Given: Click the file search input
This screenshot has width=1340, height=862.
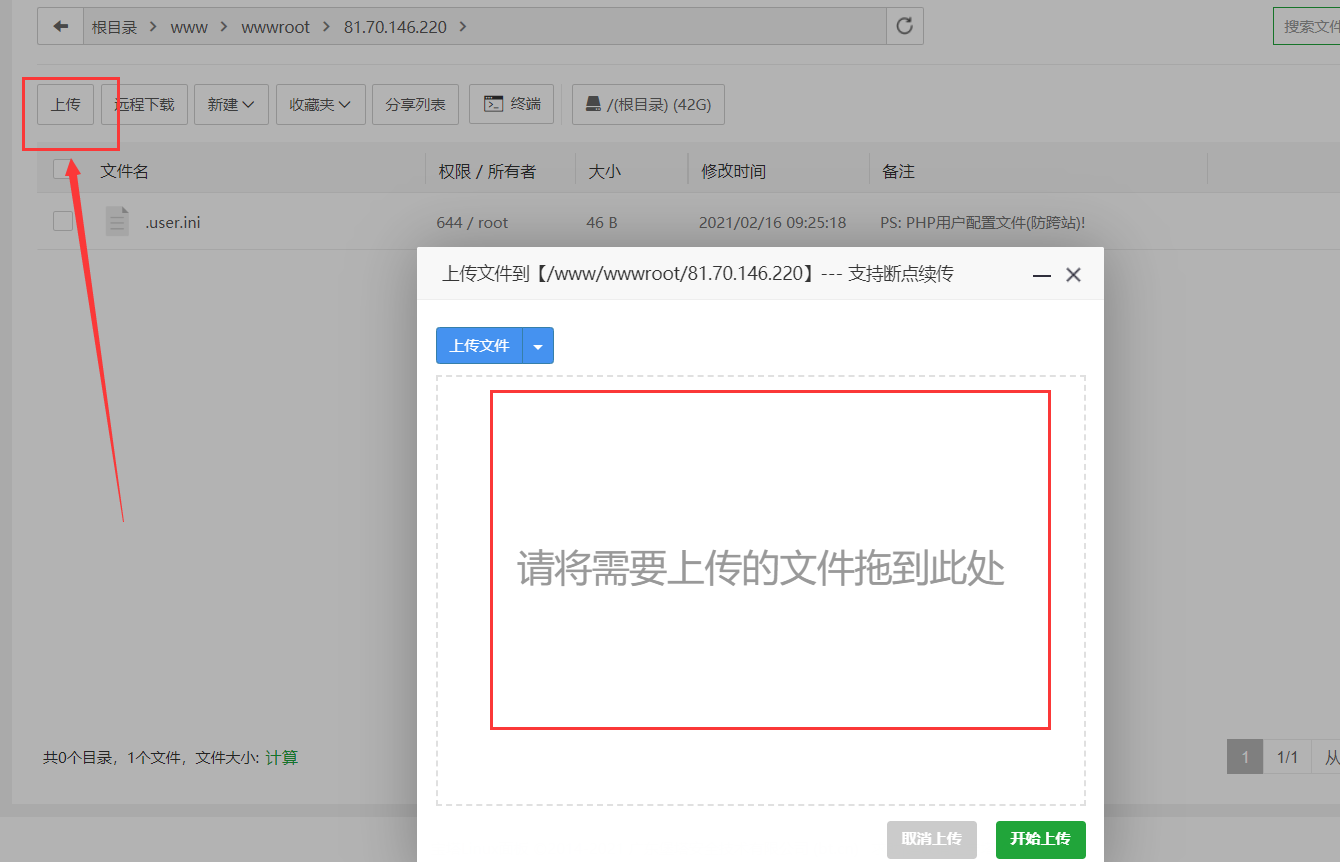Looking at the screenshot, I should (1306, 26).
